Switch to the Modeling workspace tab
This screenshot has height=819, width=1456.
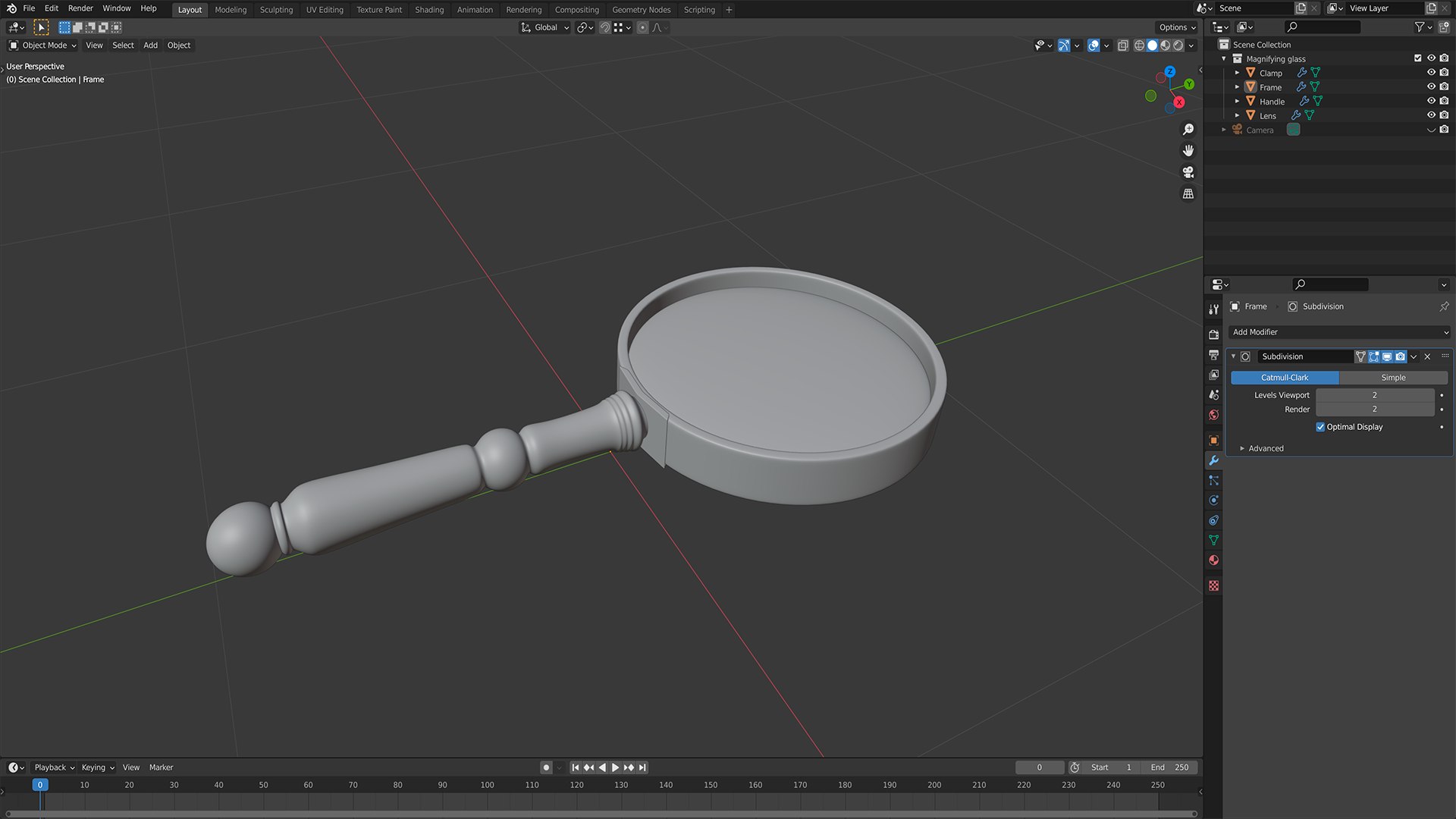tap(231, 10)
